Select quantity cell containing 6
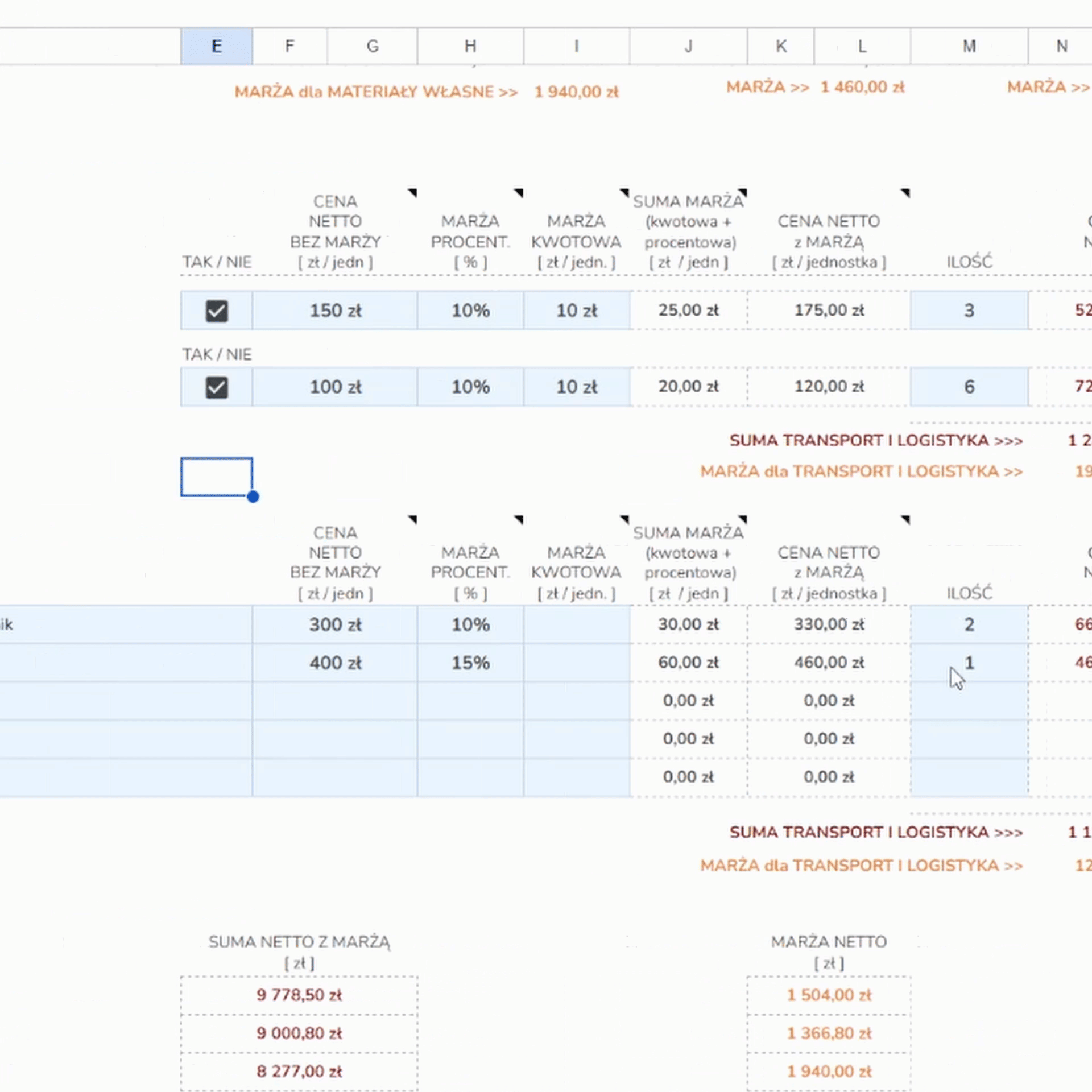The image size is (1092, 1092). [x=969, y=387]
